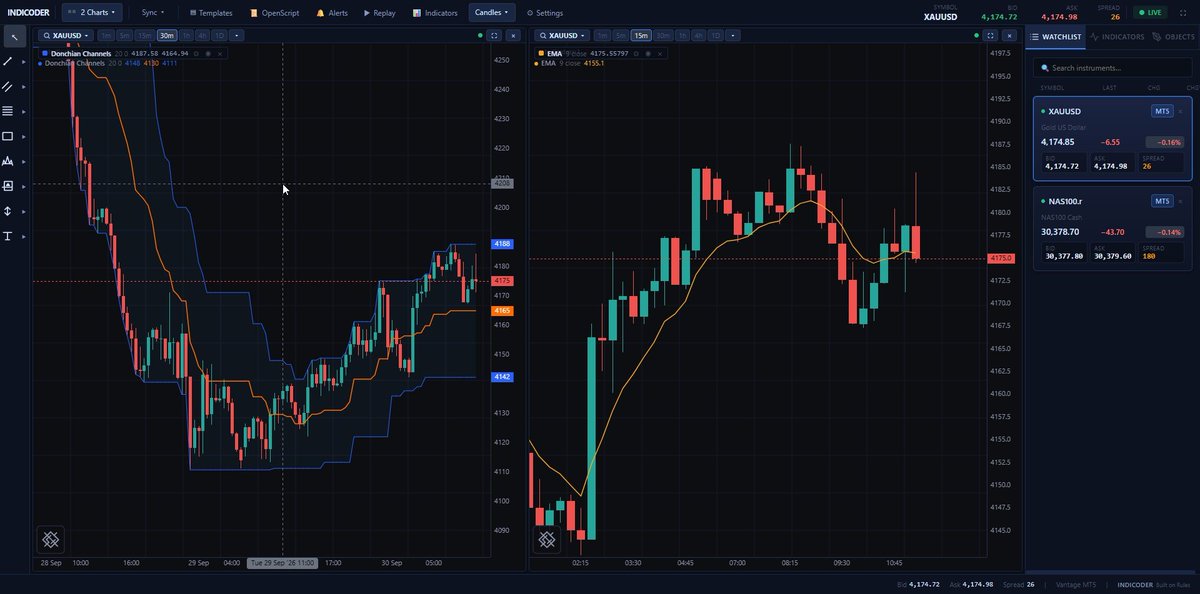Select the parallel channel drawing tool
1200x594 pixels.
[x=8, y=87]
